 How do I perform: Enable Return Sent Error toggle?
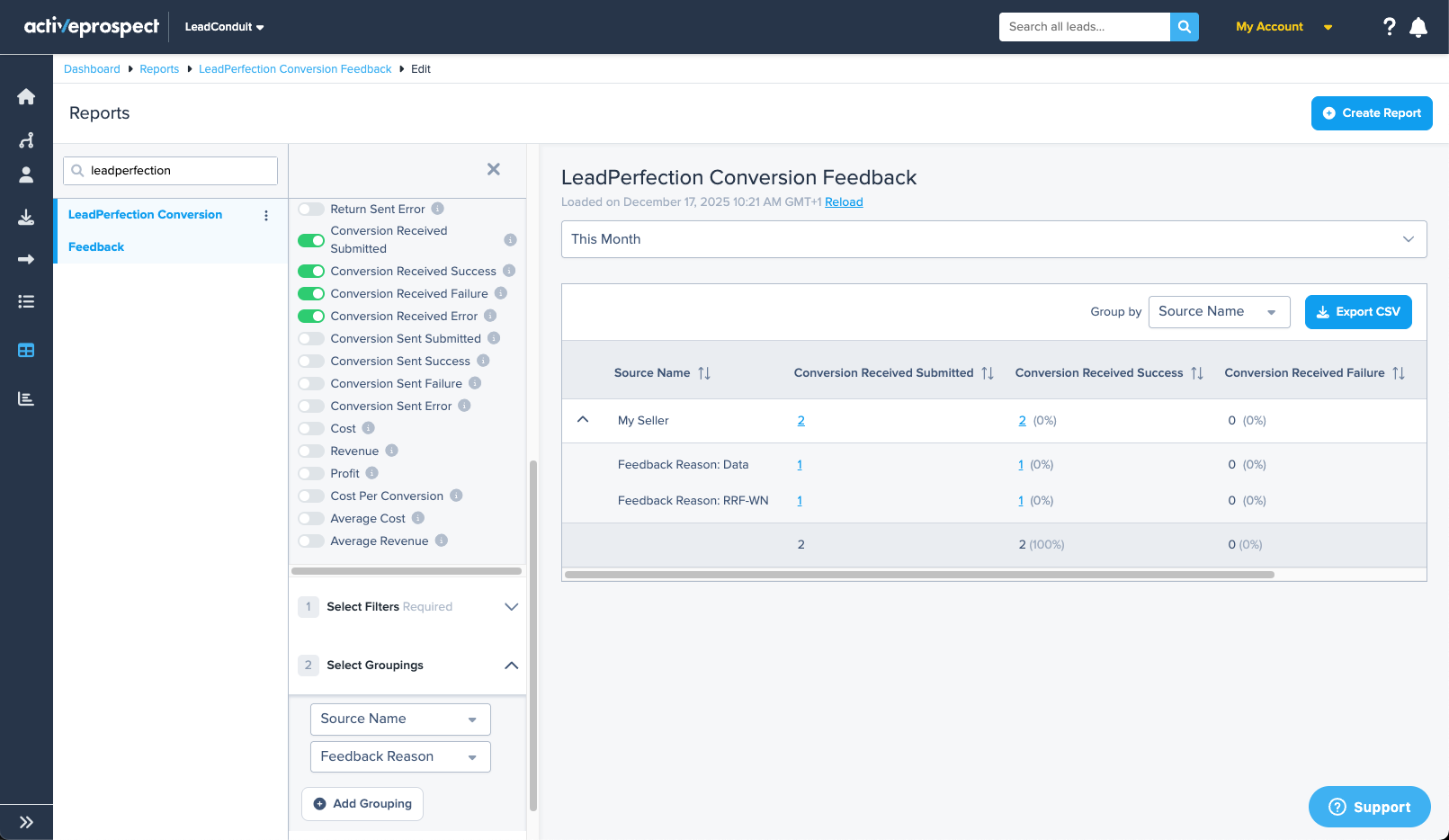311,209
